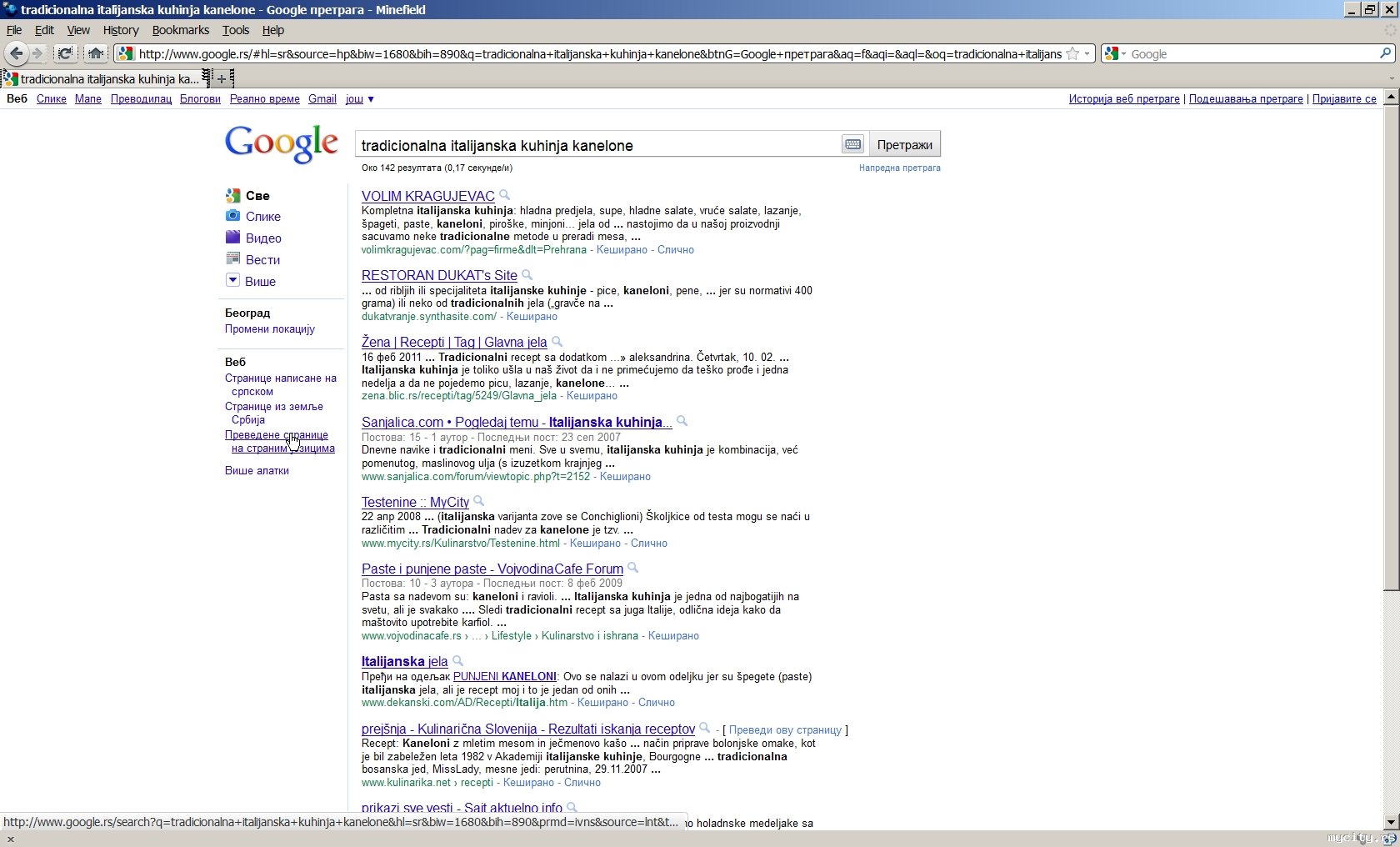The width and height of the screenshot is (1400, 847).
Task: Click the vertical scrollbar thumb
Action: [1391, 348]
